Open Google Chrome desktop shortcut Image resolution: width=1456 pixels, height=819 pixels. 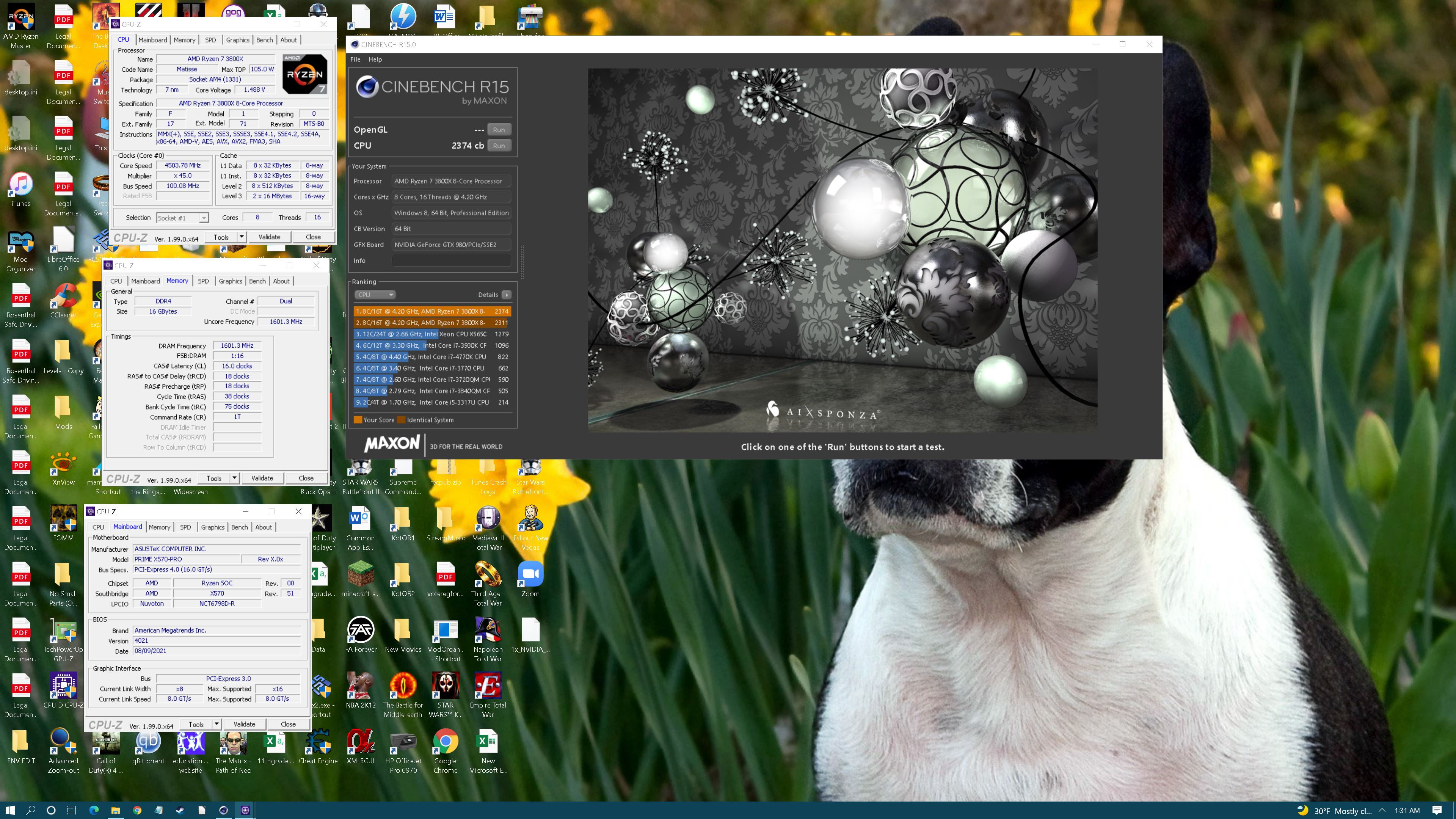446,751
